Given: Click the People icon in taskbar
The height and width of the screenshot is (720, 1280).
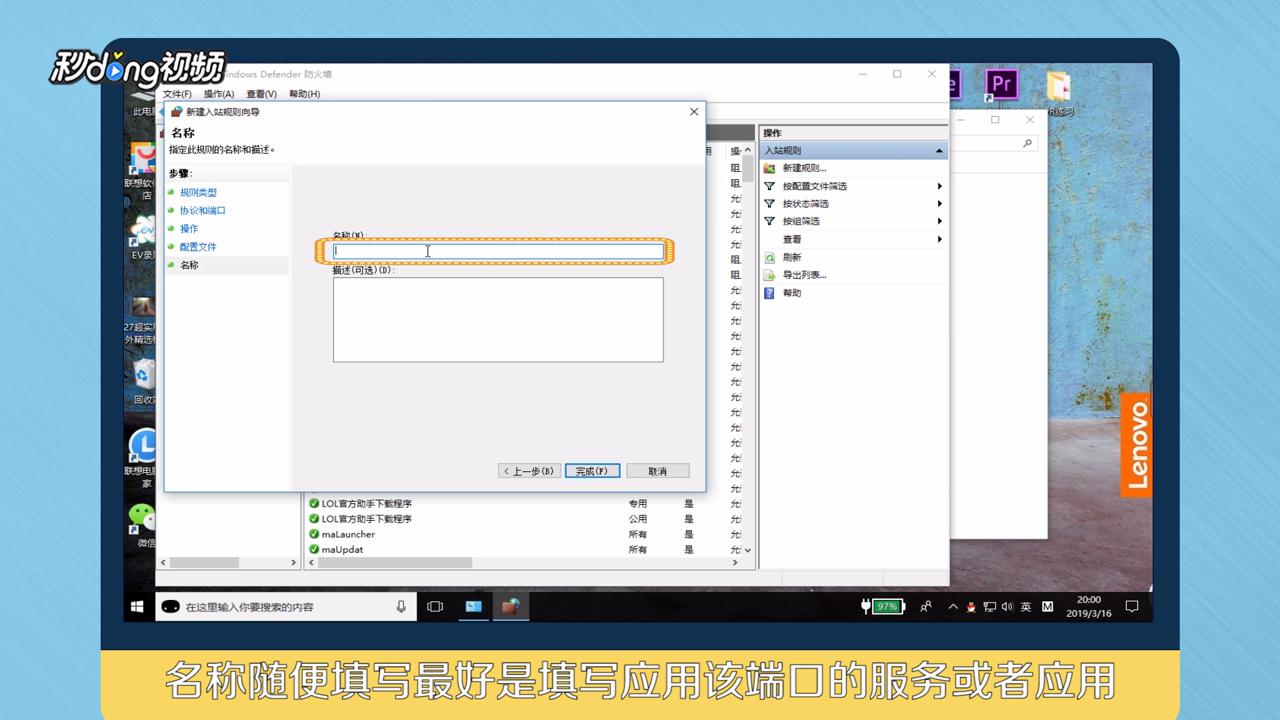Looking at the screenshot, I should pos(926,606).
